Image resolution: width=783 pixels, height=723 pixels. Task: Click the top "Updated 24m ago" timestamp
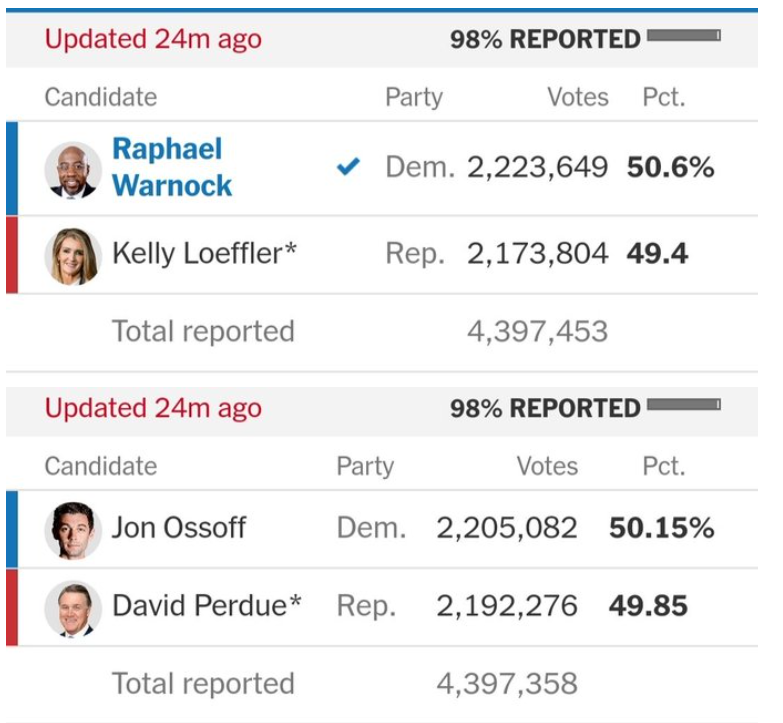point(153,39)
